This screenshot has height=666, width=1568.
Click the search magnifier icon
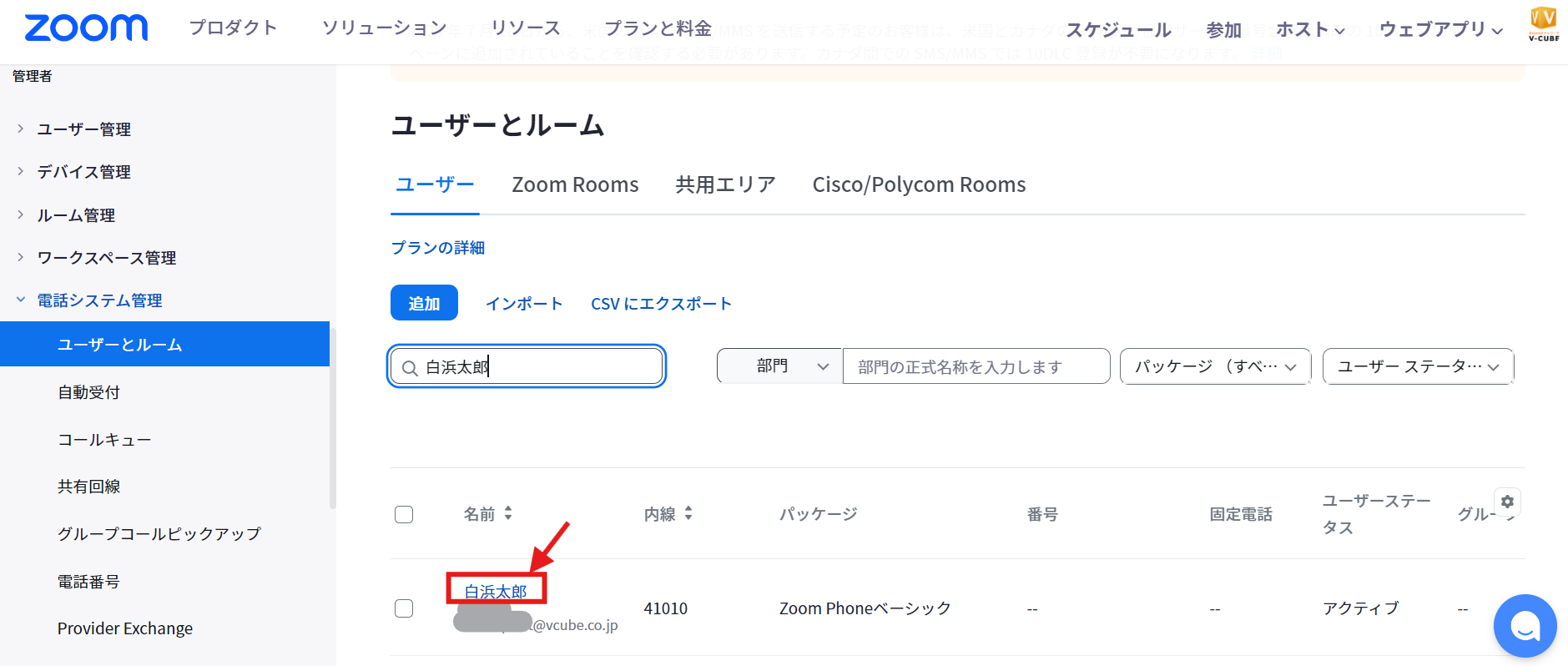coord(410,367)
